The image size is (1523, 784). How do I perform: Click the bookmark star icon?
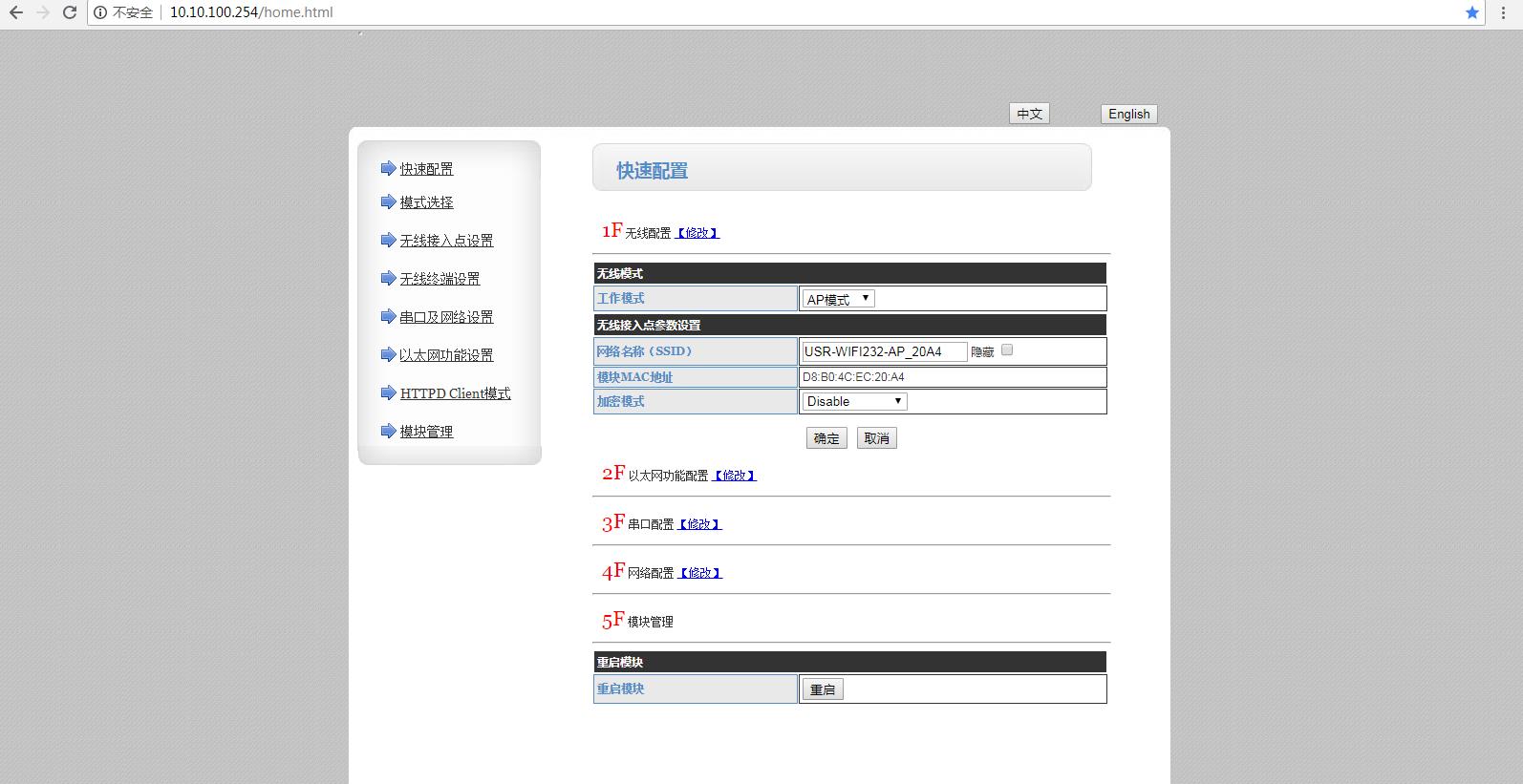pos(1472,12)
